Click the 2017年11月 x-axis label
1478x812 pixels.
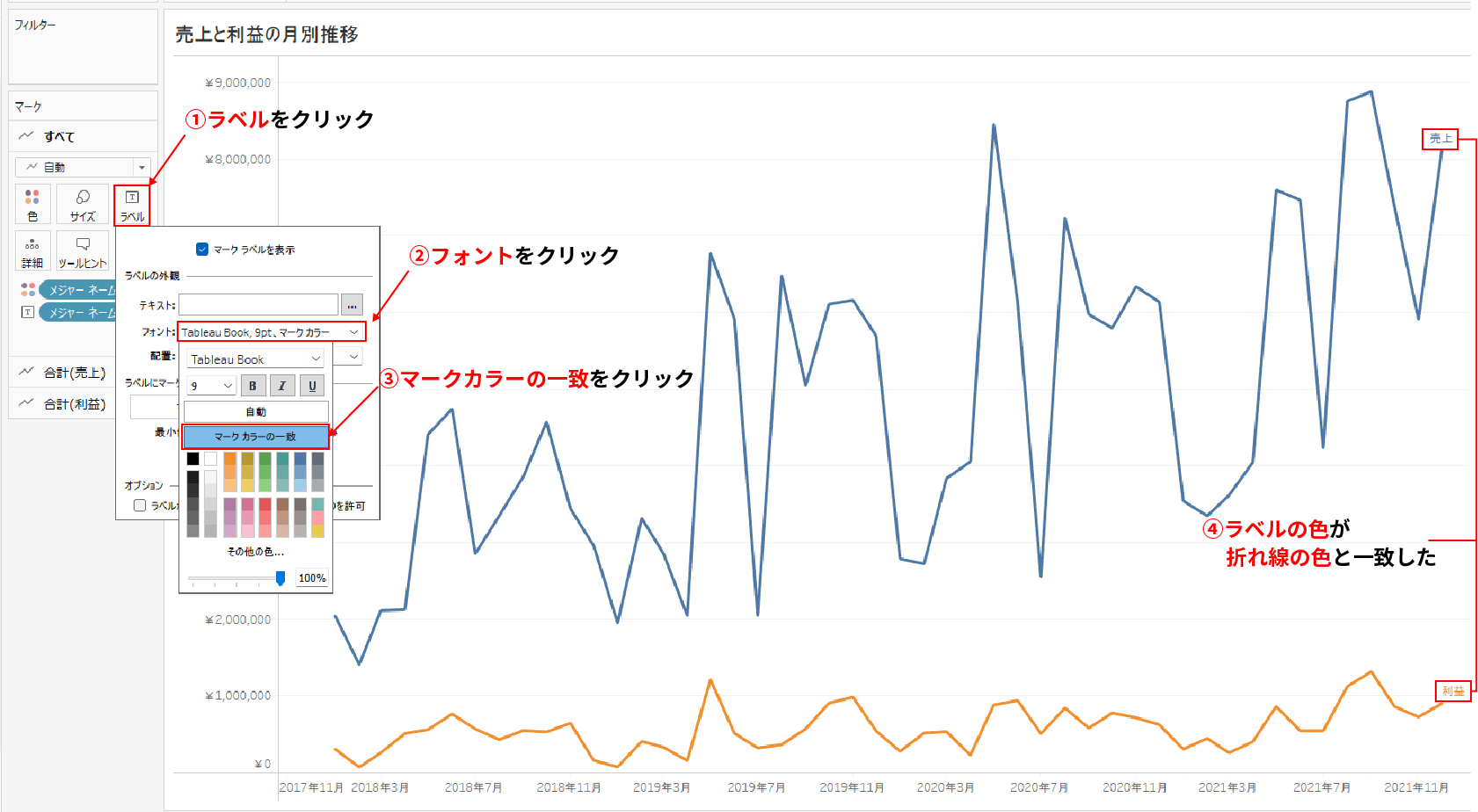tap(311, 787)
